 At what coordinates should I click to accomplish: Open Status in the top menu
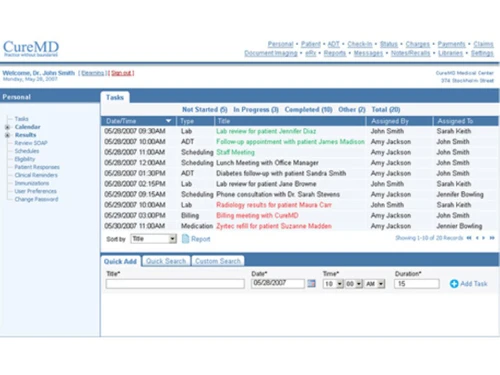coord(389,44)
